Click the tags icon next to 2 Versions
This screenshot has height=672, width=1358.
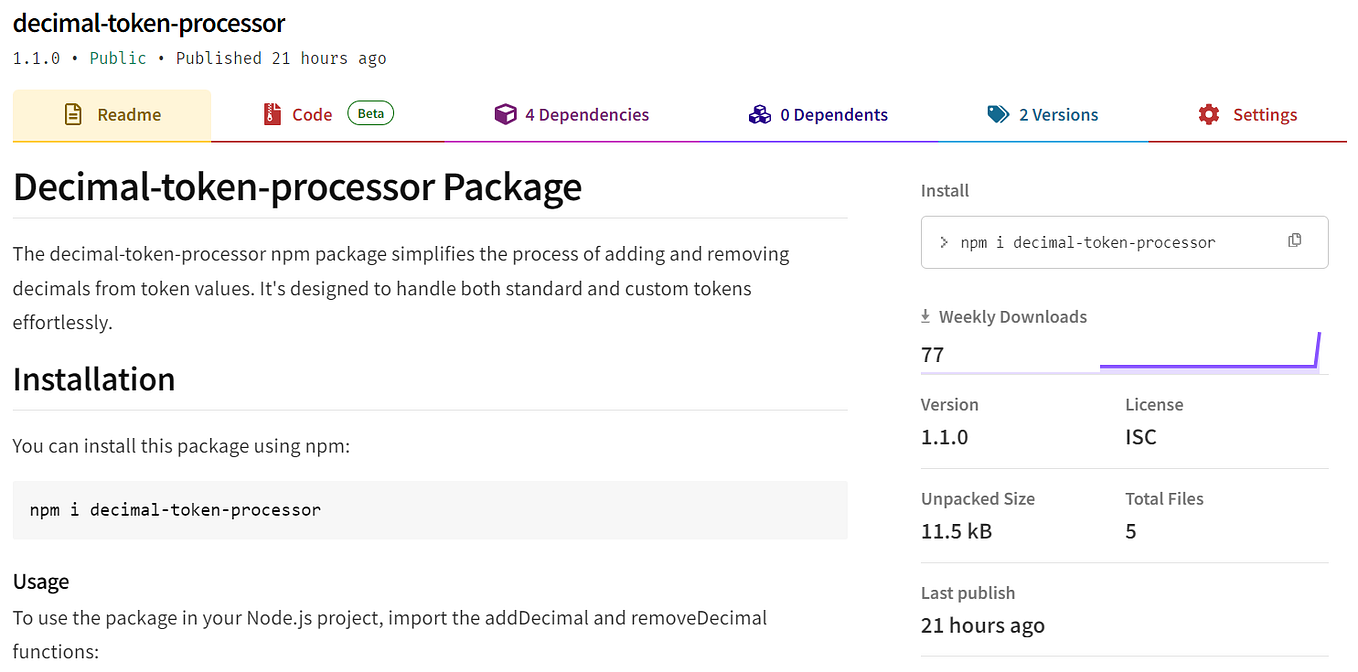pyautogui.click(x=999, y=114)
